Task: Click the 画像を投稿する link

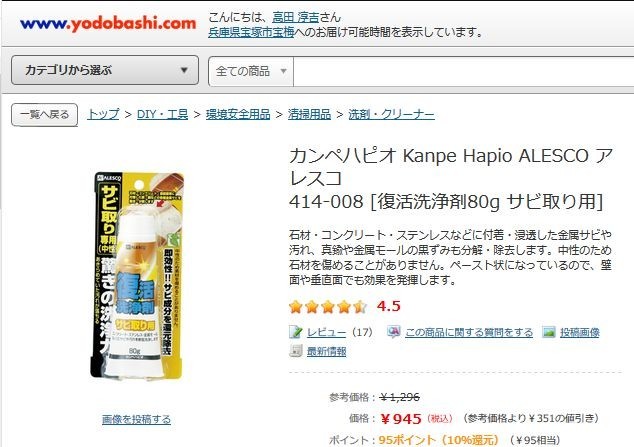Action: 136,419
